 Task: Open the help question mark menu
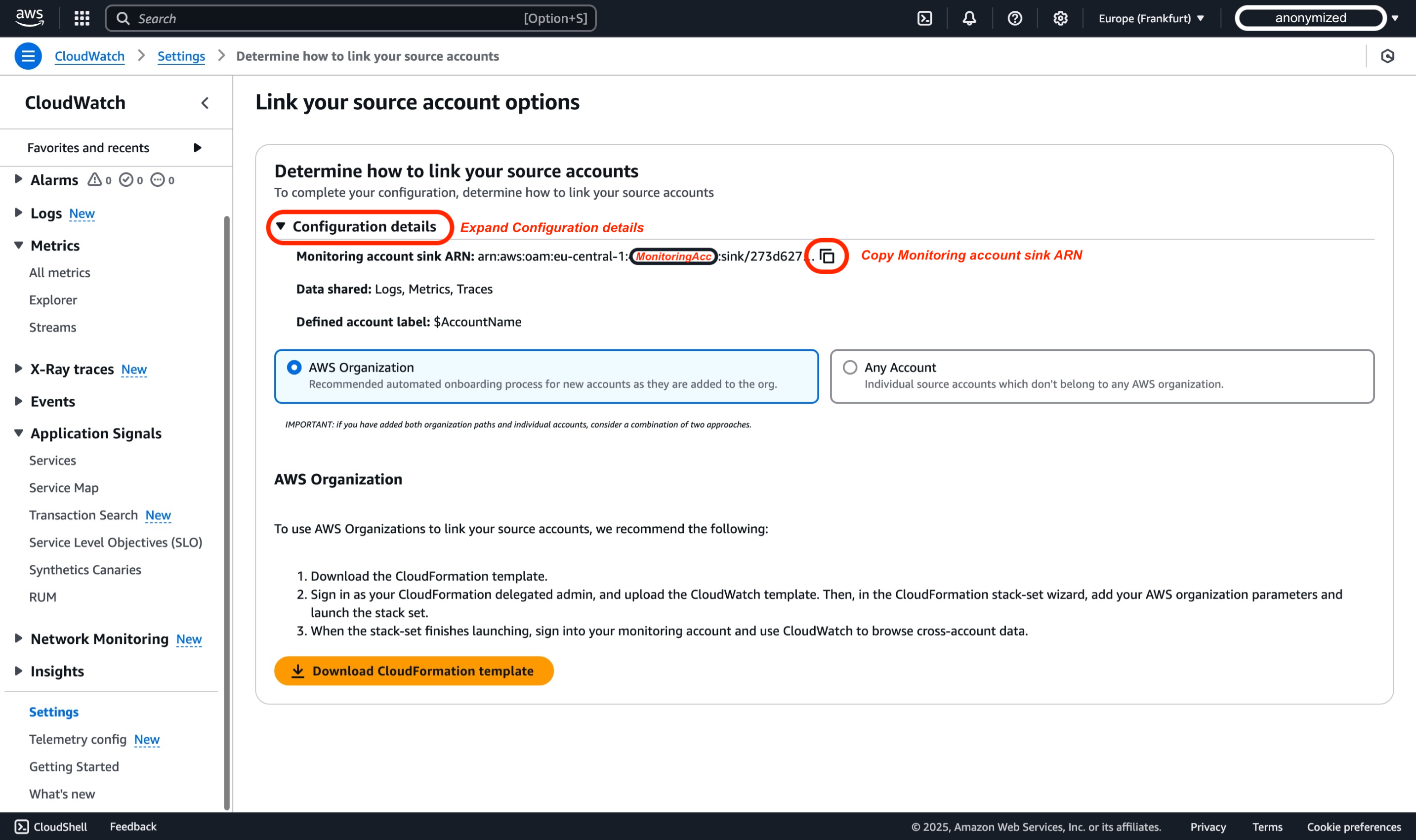1015,18
